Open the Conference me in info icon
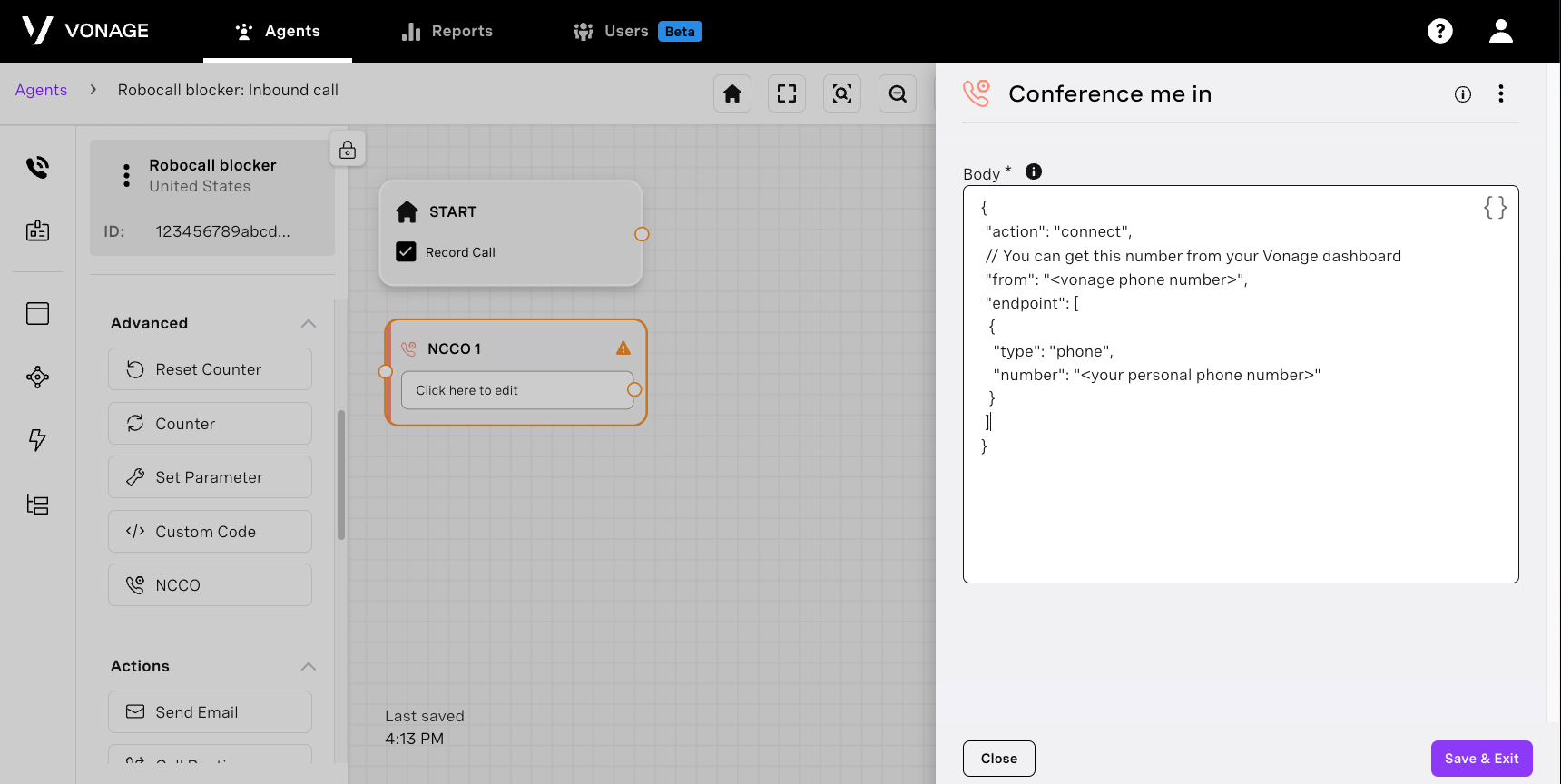Image resolution: width=1561 pixels, height=784 pixels. (x=1463, y=93)
